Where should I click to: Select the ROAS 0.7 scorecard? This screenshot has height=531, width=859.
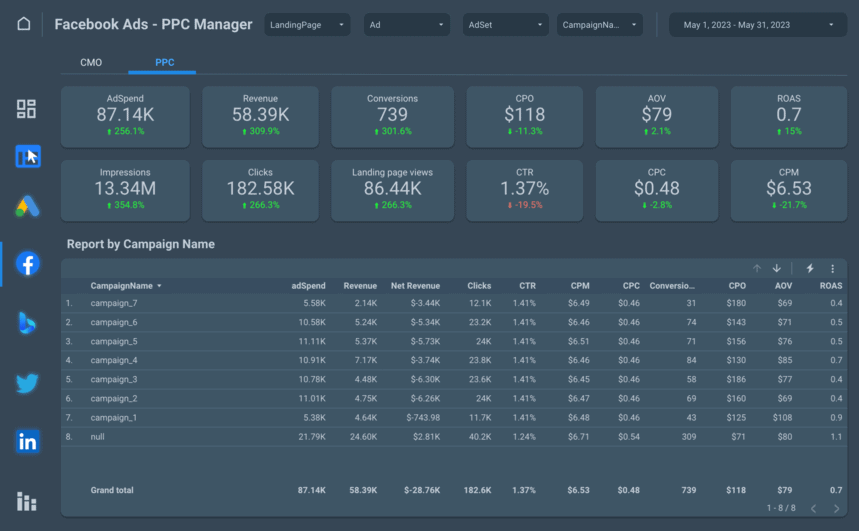click(789, 116)
